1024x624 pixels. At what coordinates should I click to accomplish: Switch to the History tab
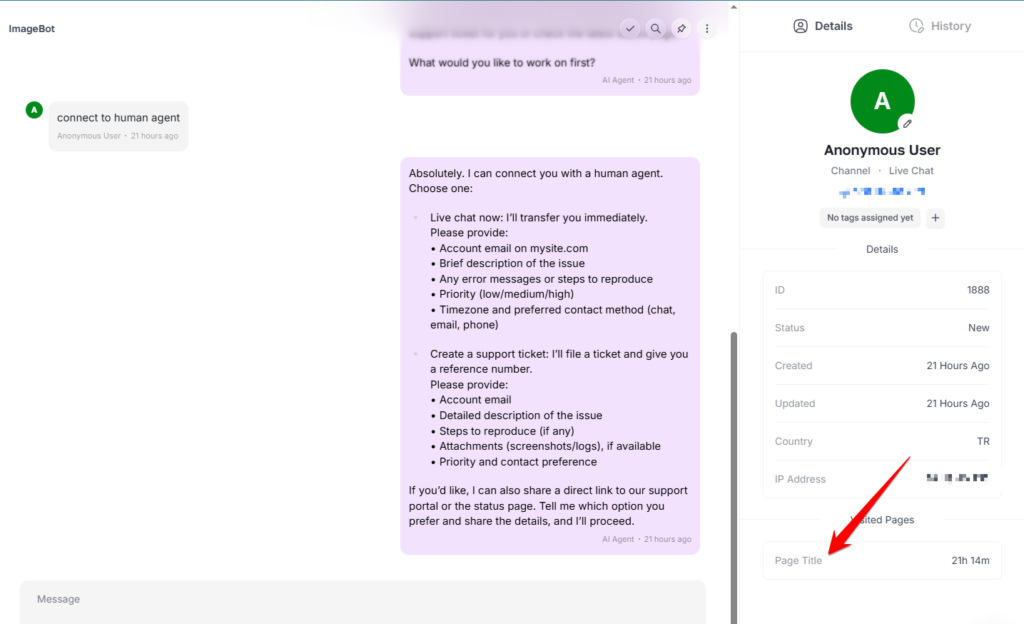point(939,26)
